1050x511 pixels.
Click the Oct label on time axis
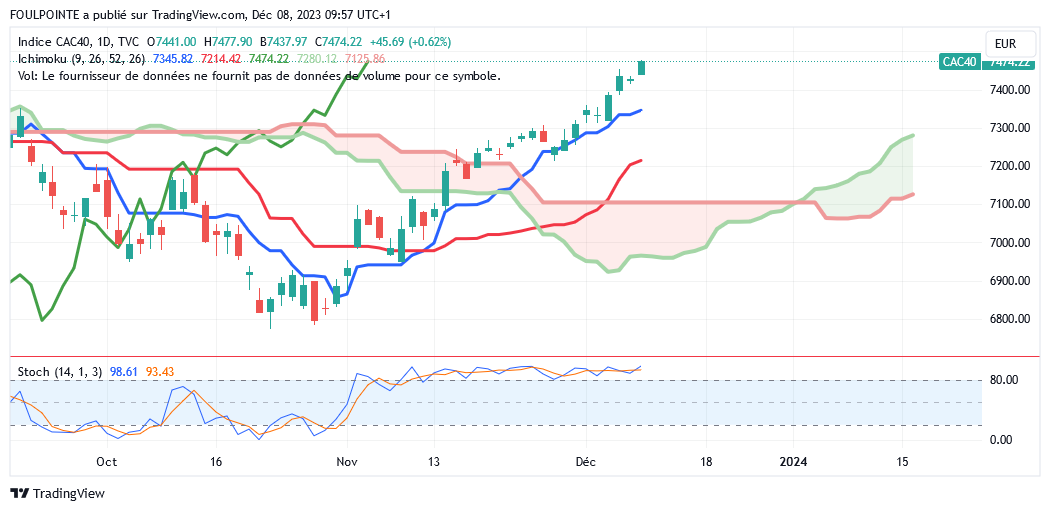(106, 463)
